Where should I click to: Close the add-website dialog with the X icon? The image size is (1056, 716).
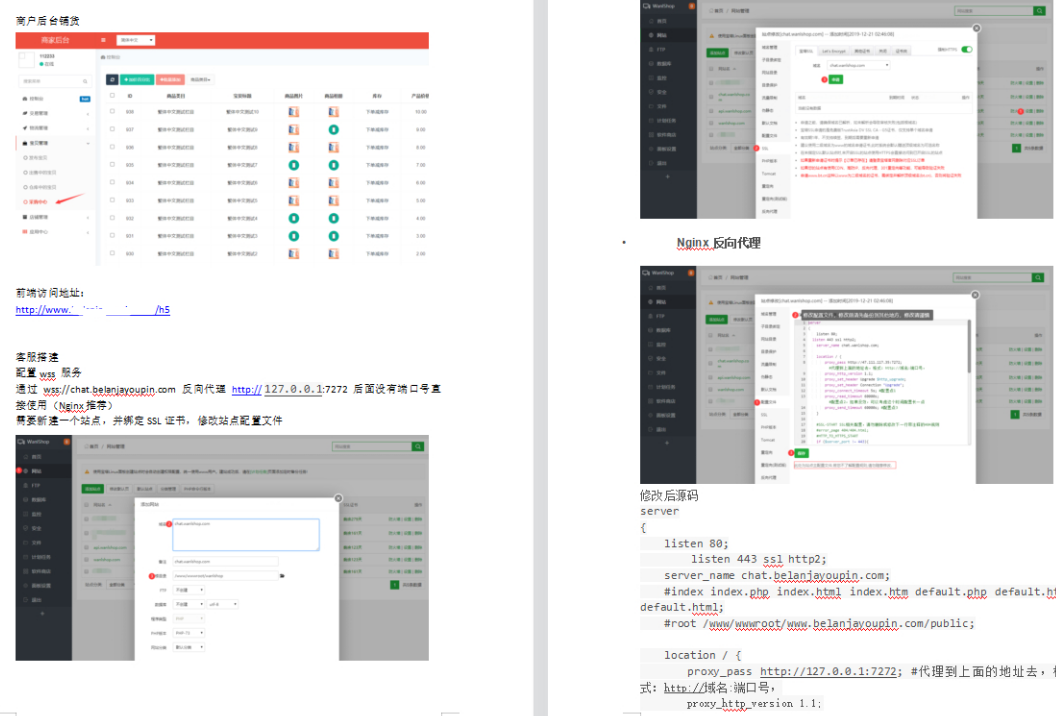[x=338, y=498]
